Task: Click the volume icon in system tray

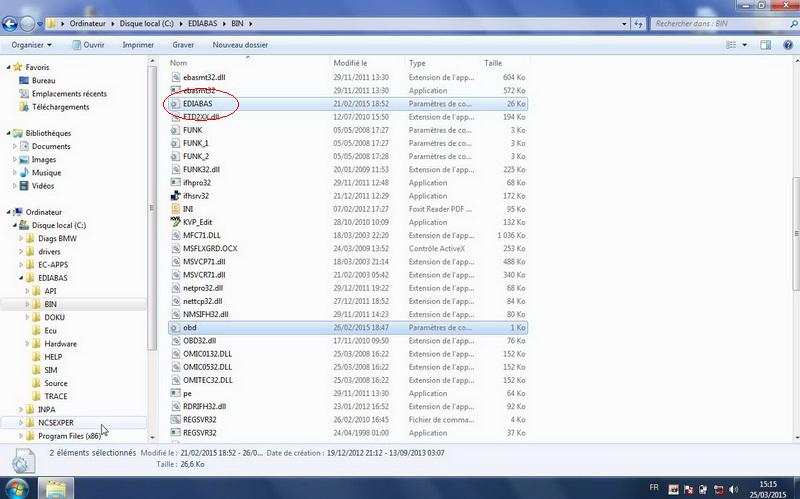Action: pyautogui.click(x=734, y=490)
